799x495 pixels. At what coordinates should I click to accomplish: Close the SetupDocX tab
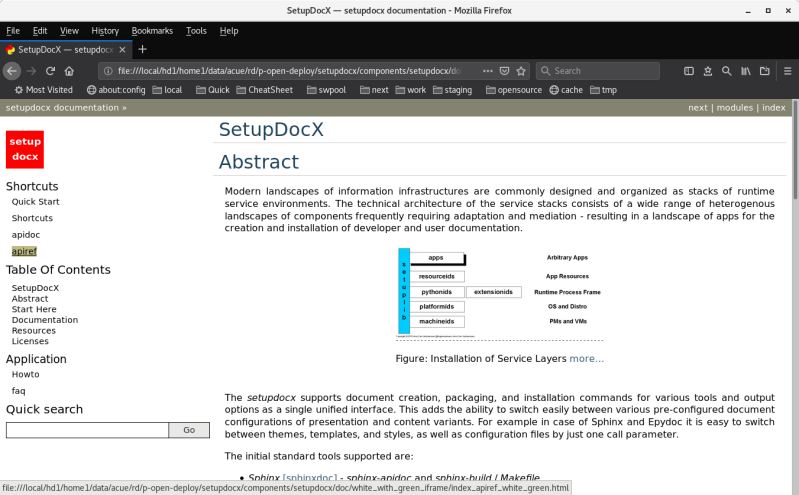pyautogui.click(x=122, y=49)
